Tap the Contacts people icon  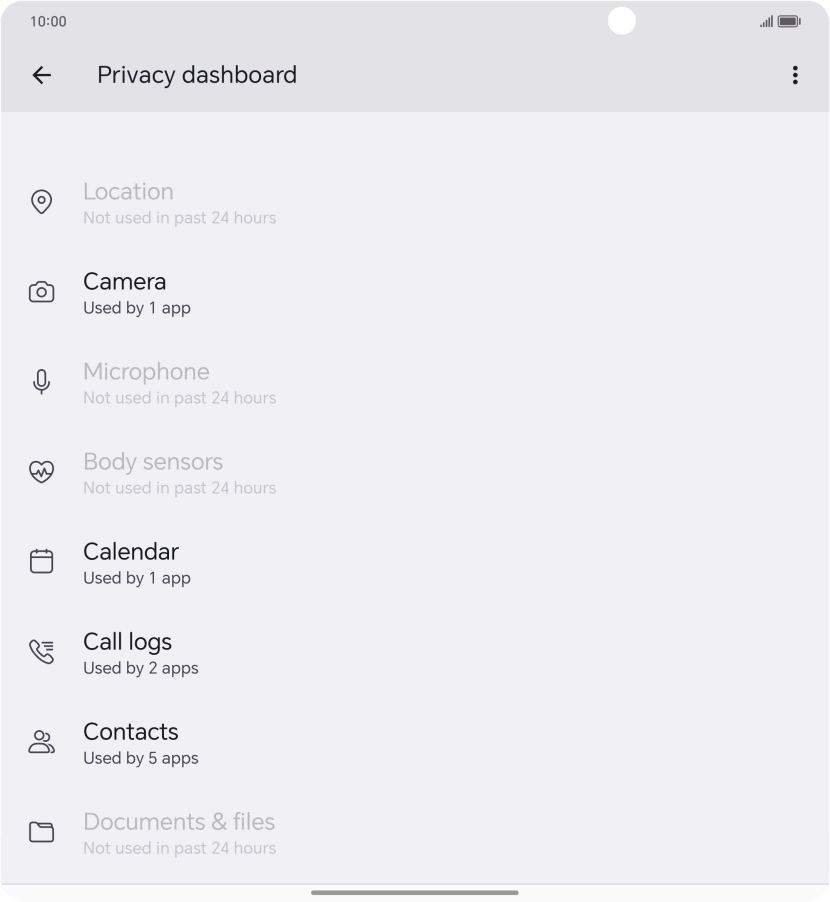(41, 742)
